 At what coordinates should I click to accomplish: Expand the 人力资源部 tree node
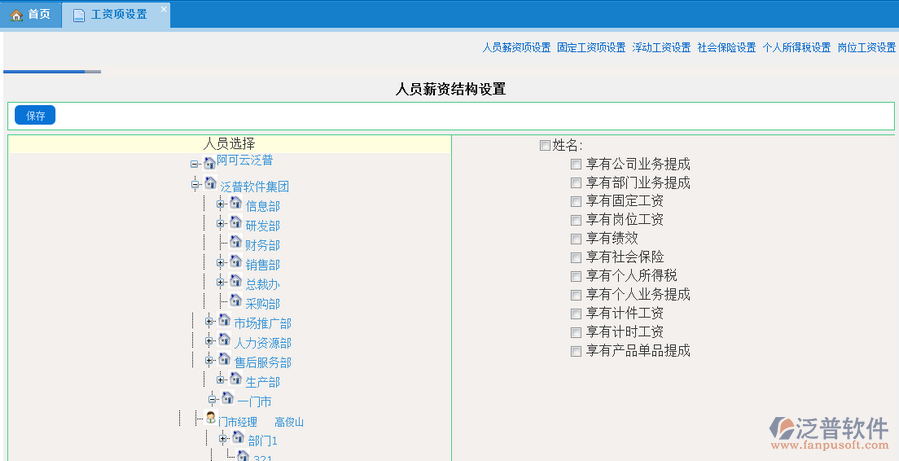pyautogui.click(x=210, y=341)
